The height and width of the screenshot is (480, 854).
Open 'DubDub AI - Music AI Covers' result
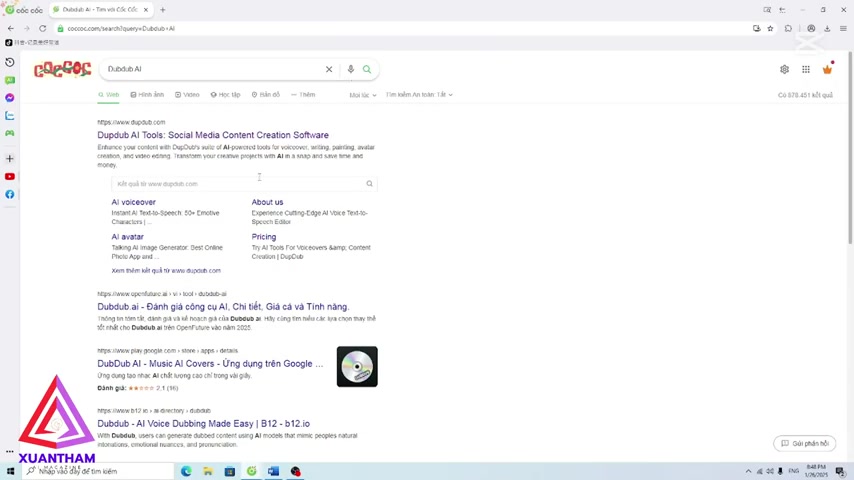pos(210,364)
